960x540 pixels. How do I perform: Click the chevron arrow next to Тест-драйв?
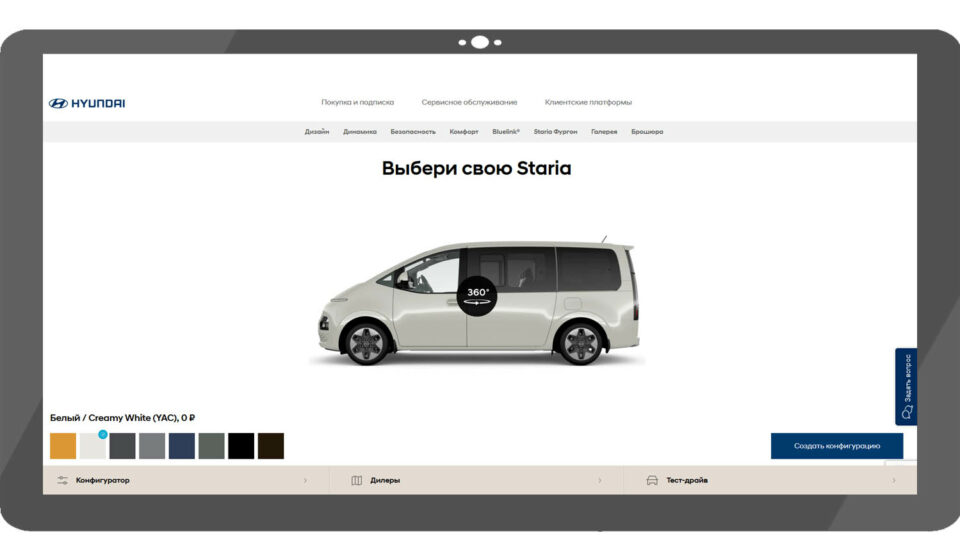click(893, 481)
